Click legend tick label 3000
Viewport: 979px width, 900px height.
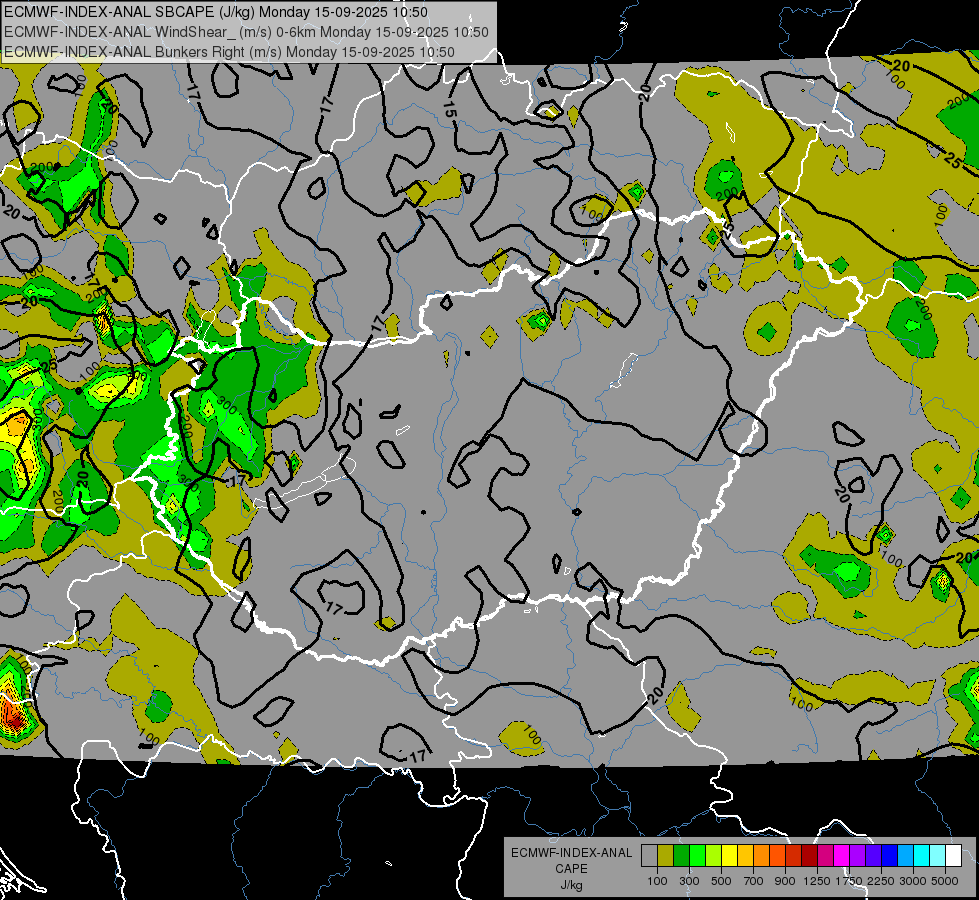(x=913, y=881)
